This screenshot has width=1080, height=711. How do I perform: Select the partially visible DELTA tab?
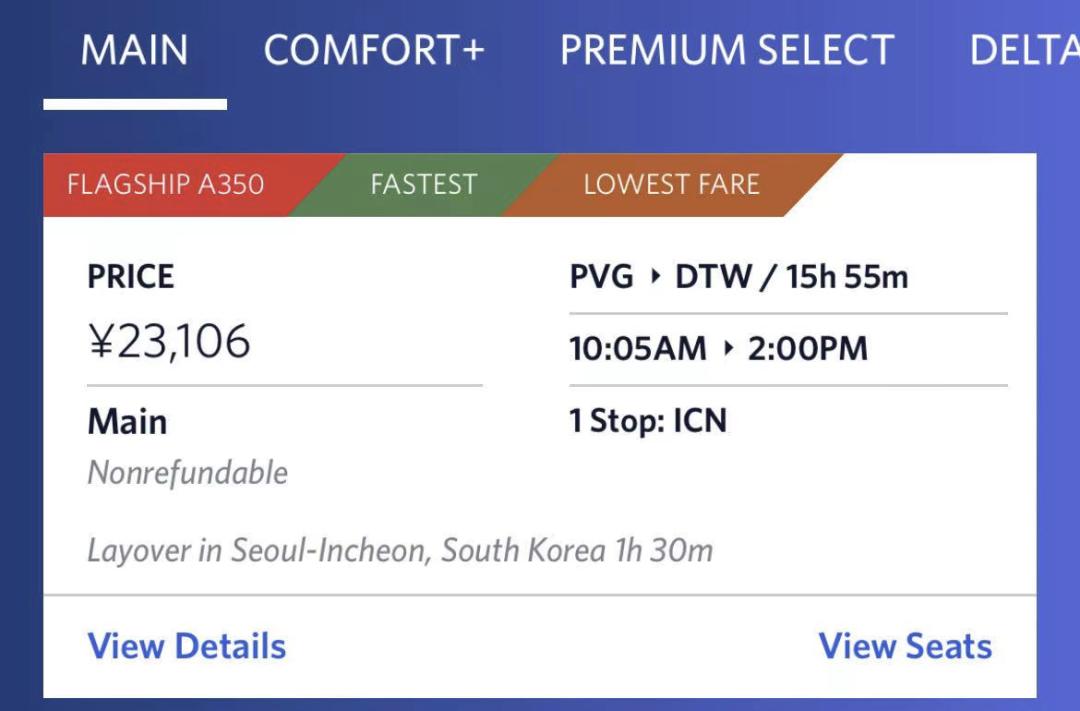click(1024, 51)
